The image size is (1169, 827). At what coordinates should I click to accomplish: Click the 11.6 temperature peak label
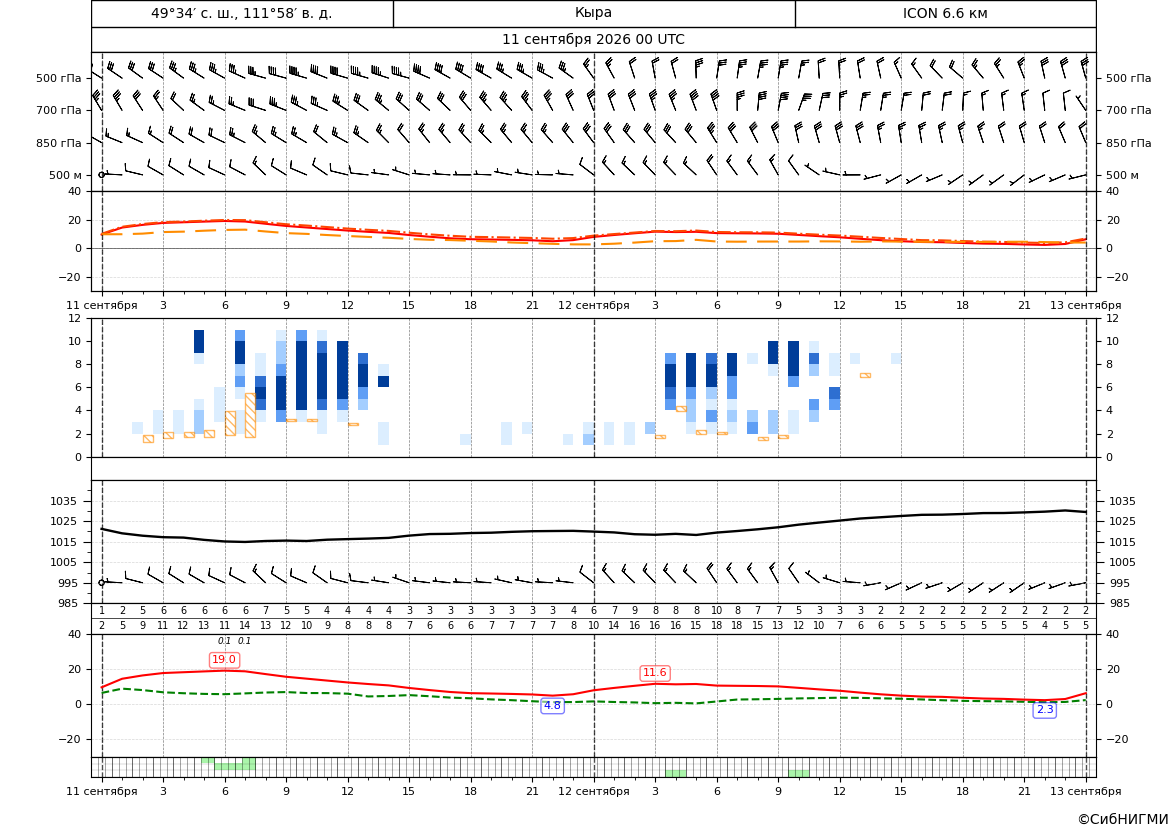(655, 673)
